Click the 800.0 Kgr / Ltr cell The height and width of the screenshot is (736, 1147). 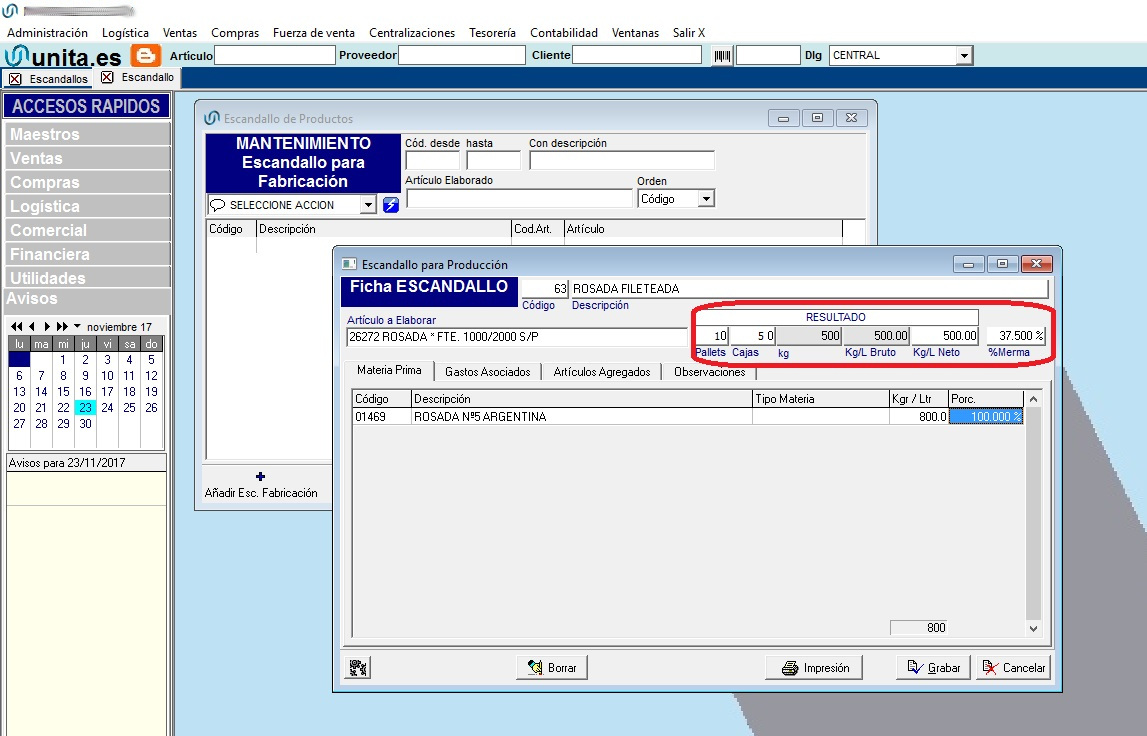pos(919,416)
